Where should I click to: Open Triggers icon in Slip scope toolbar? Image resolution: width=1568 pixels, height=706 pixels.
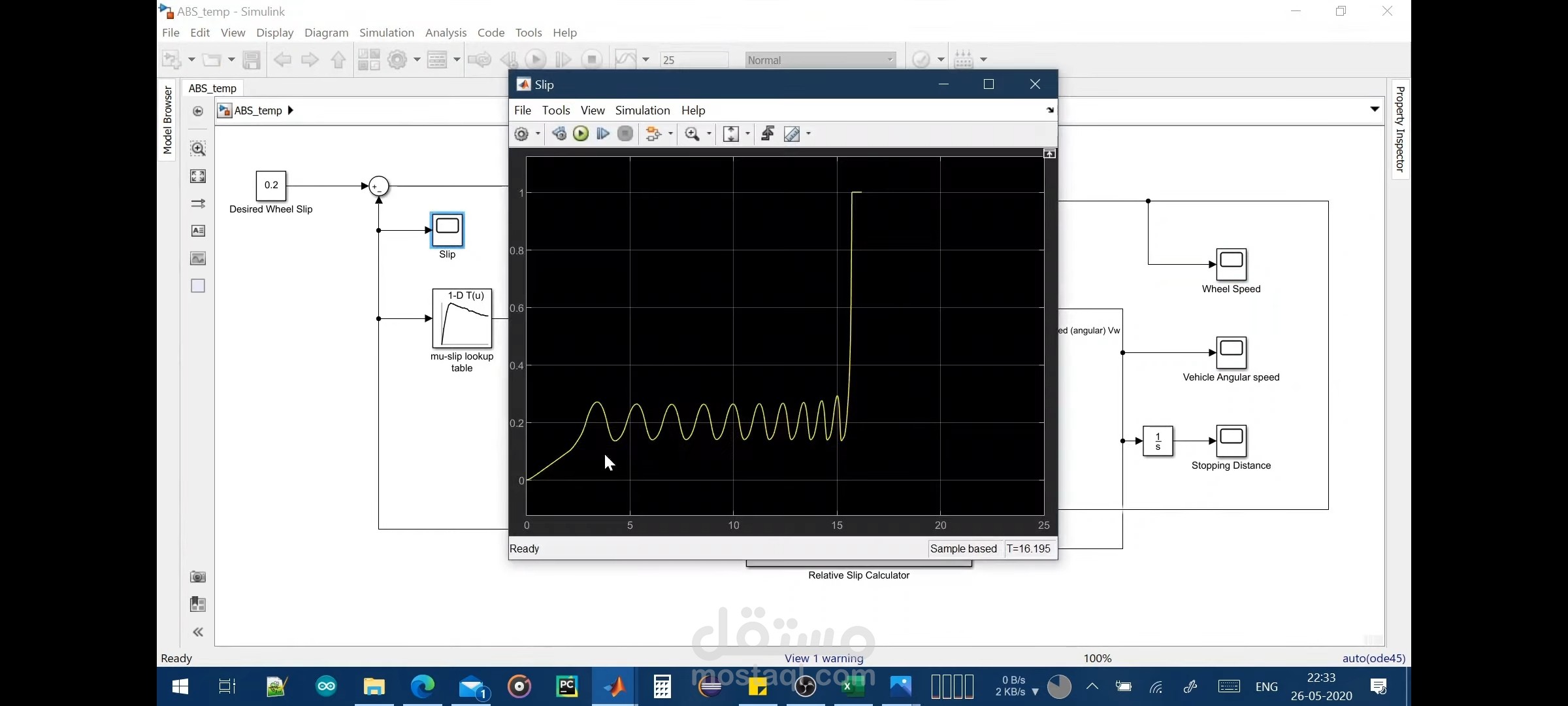tap(768, 134)
